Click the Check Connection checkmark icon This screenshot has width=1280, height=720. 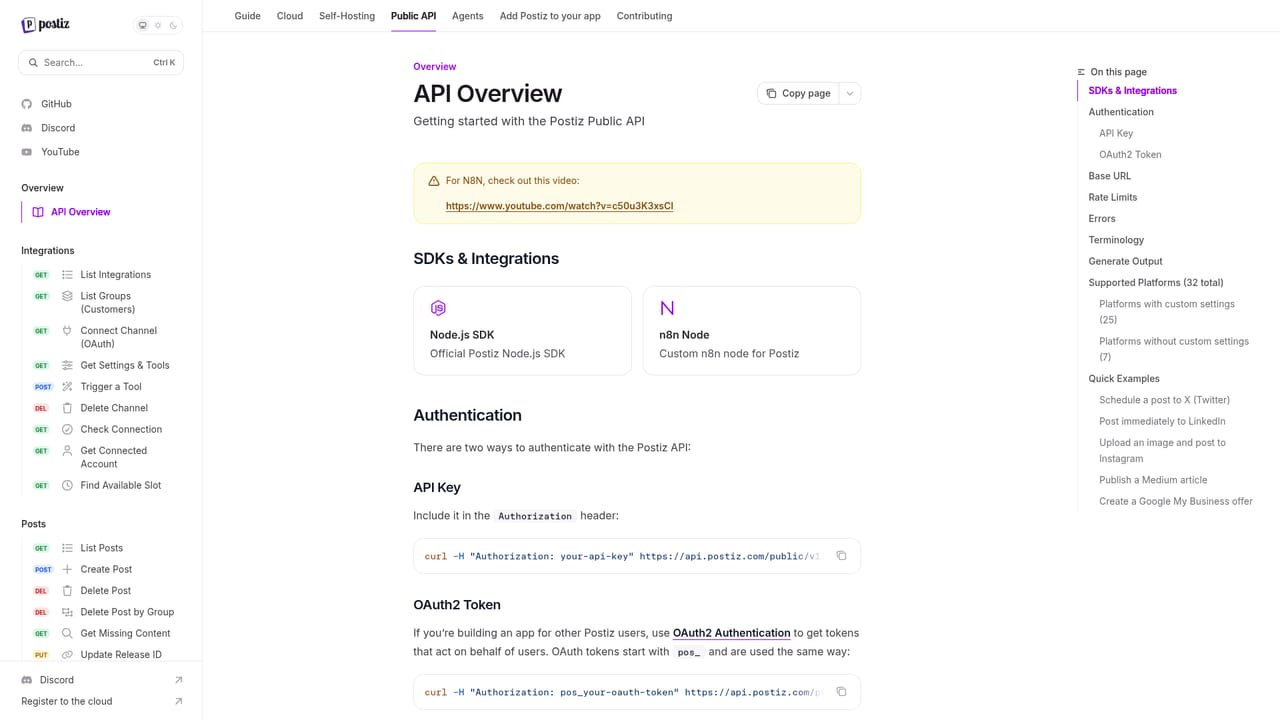point(67,429)
